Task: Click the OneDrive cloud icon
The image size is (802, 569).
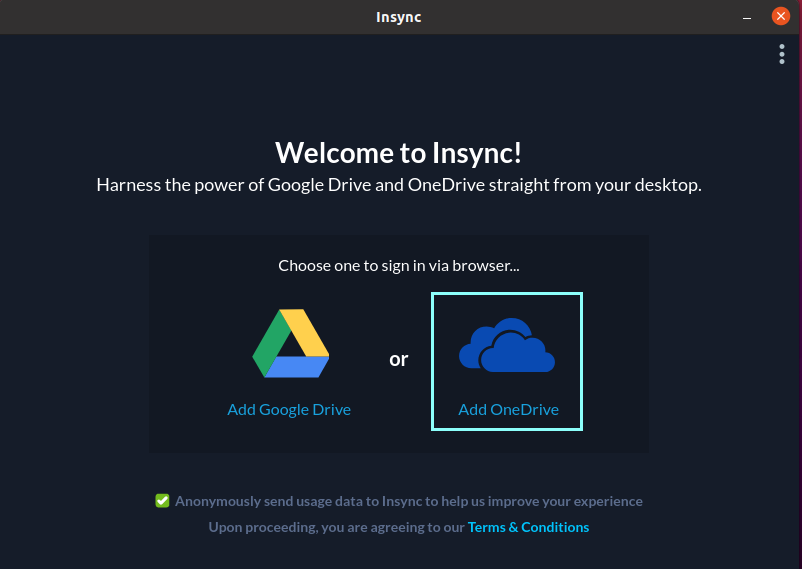Action: coord(507,345)
